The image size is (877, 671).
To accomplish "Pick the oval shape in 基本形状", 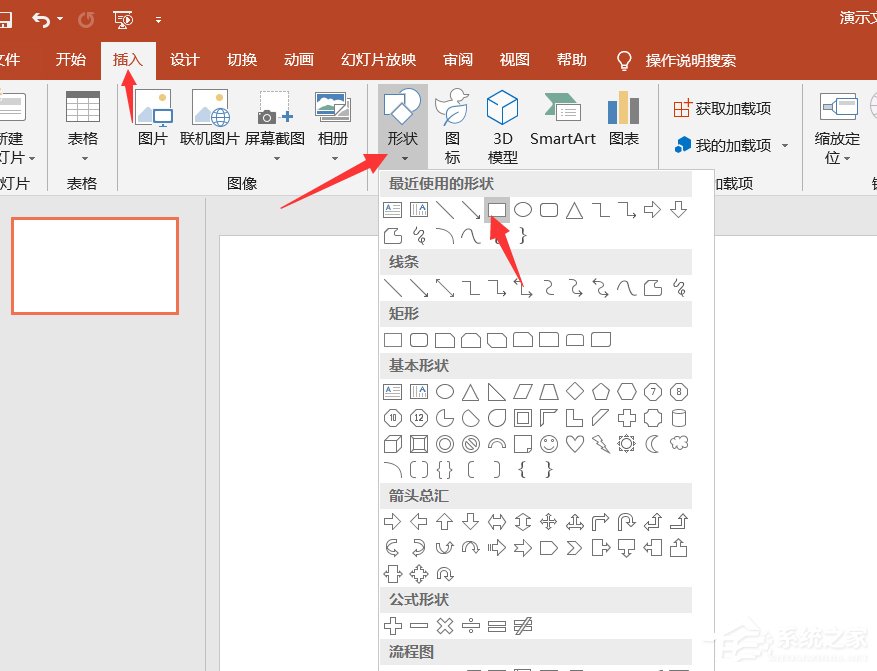I will pos(444,391).
